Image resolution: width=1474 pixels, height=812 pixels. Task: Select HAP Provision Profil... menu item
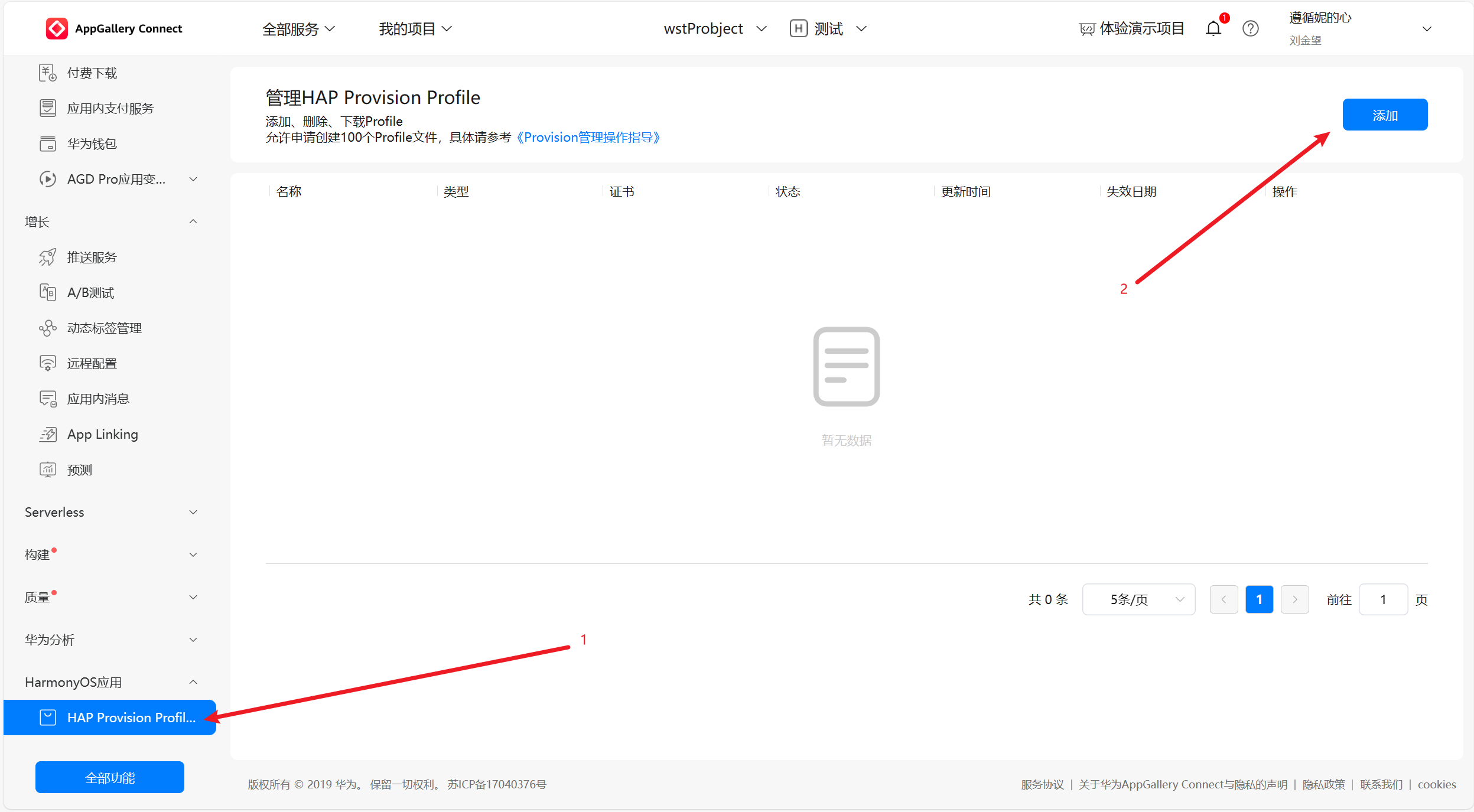click(x=110, y=718)
